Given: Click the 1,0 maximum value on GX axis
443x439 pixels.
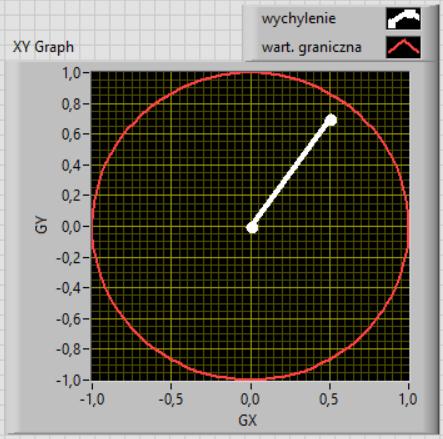Looking at the screenshot, I should (408, 399).
